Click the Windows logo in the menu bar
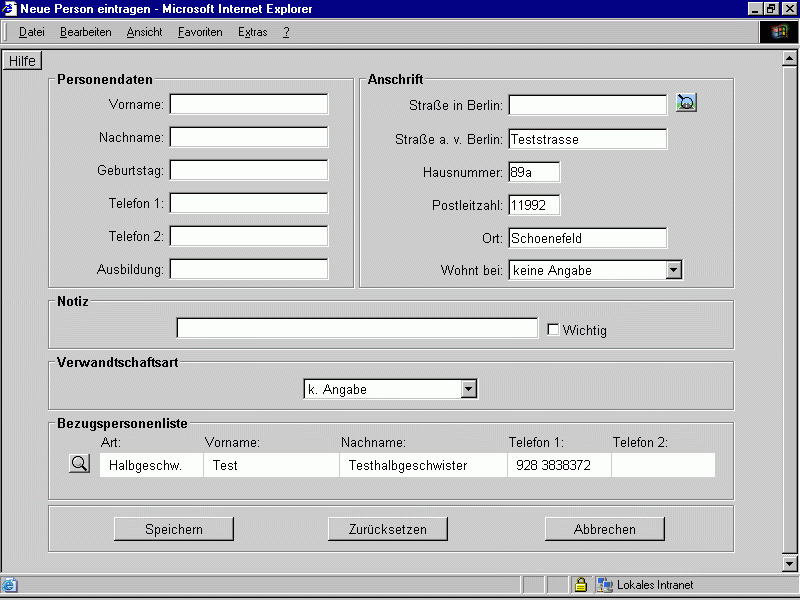Screen dimensions: 800x600 [779, 32]
